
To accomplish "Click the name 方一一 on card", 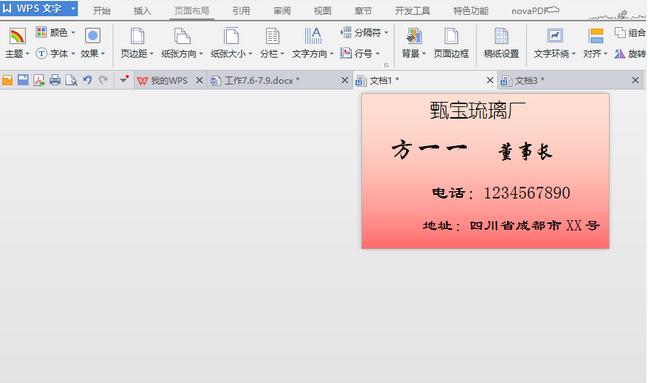I will pyautogui.click(x=429, y=150).
